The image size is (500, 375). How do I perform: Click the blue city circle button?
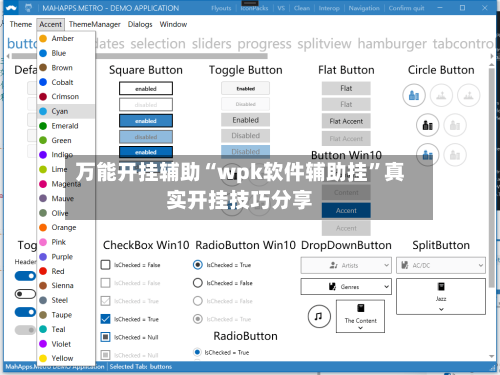414,95
